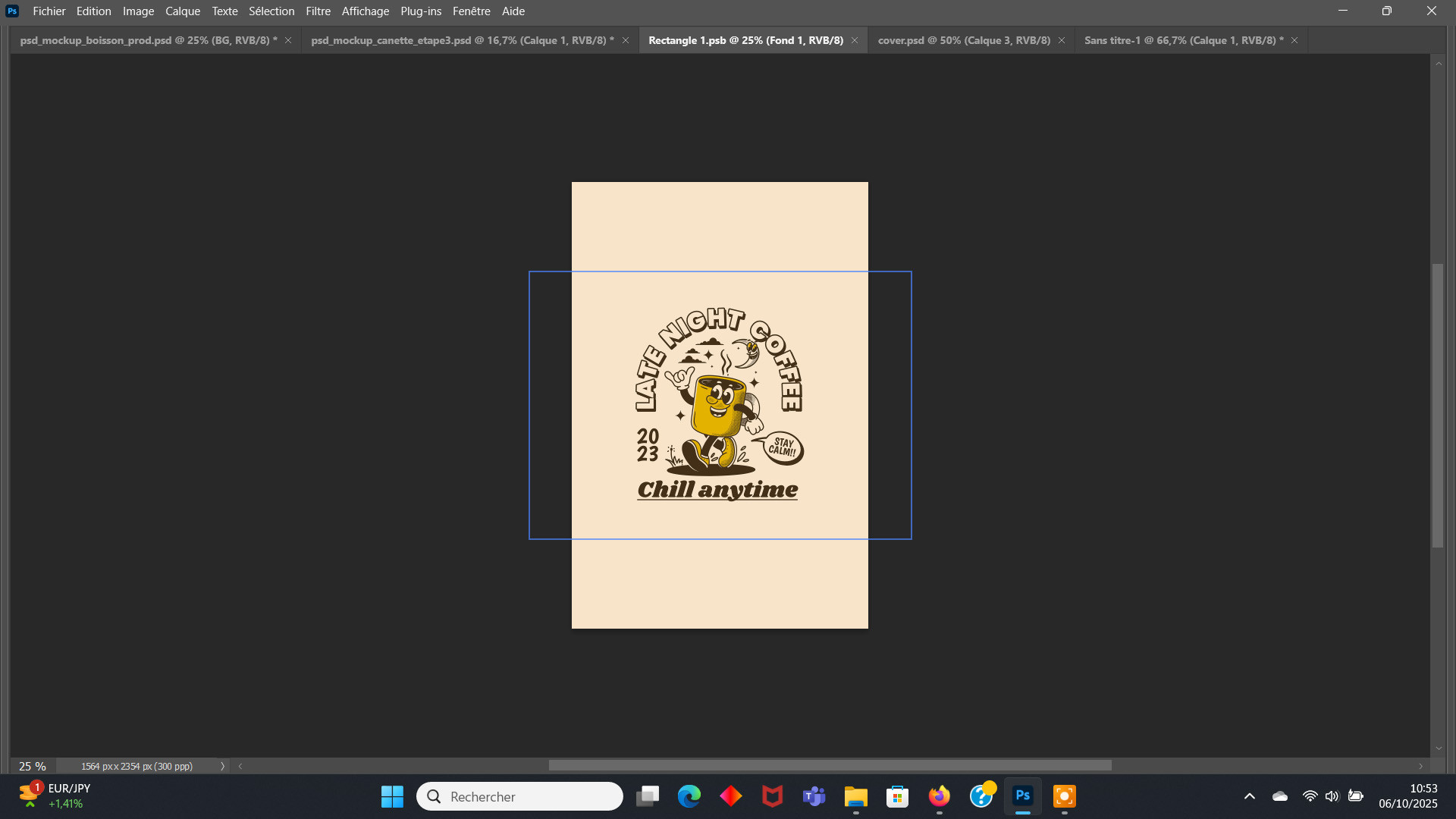This screenshot has height=819, width=1456.
Task: Expand the status bar info arrow
Action: click(x=222, y=766)
